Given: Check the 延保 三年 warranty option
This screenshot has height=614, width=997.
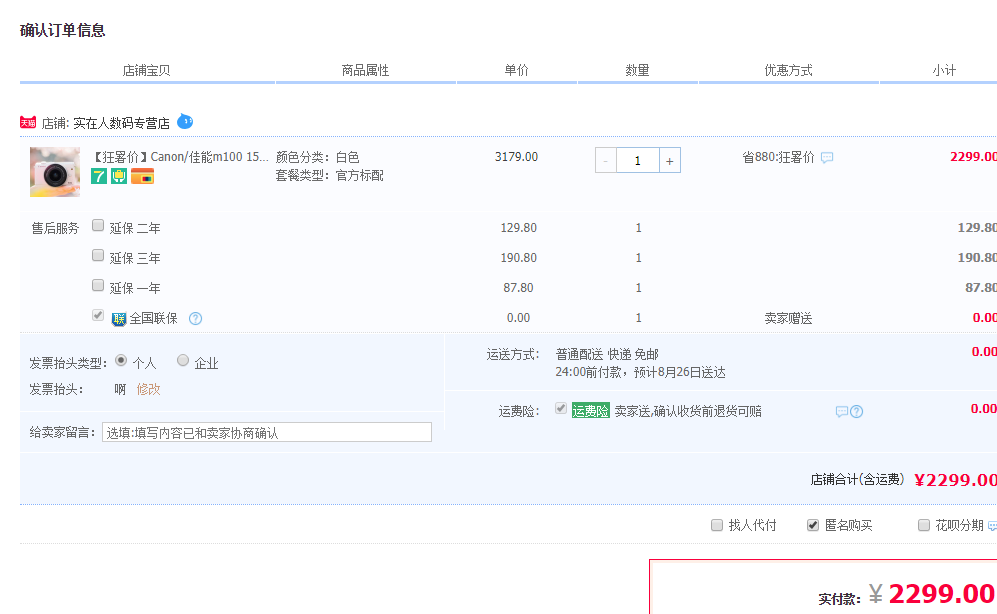Looking at the screenshot, I should click(98, 255).
